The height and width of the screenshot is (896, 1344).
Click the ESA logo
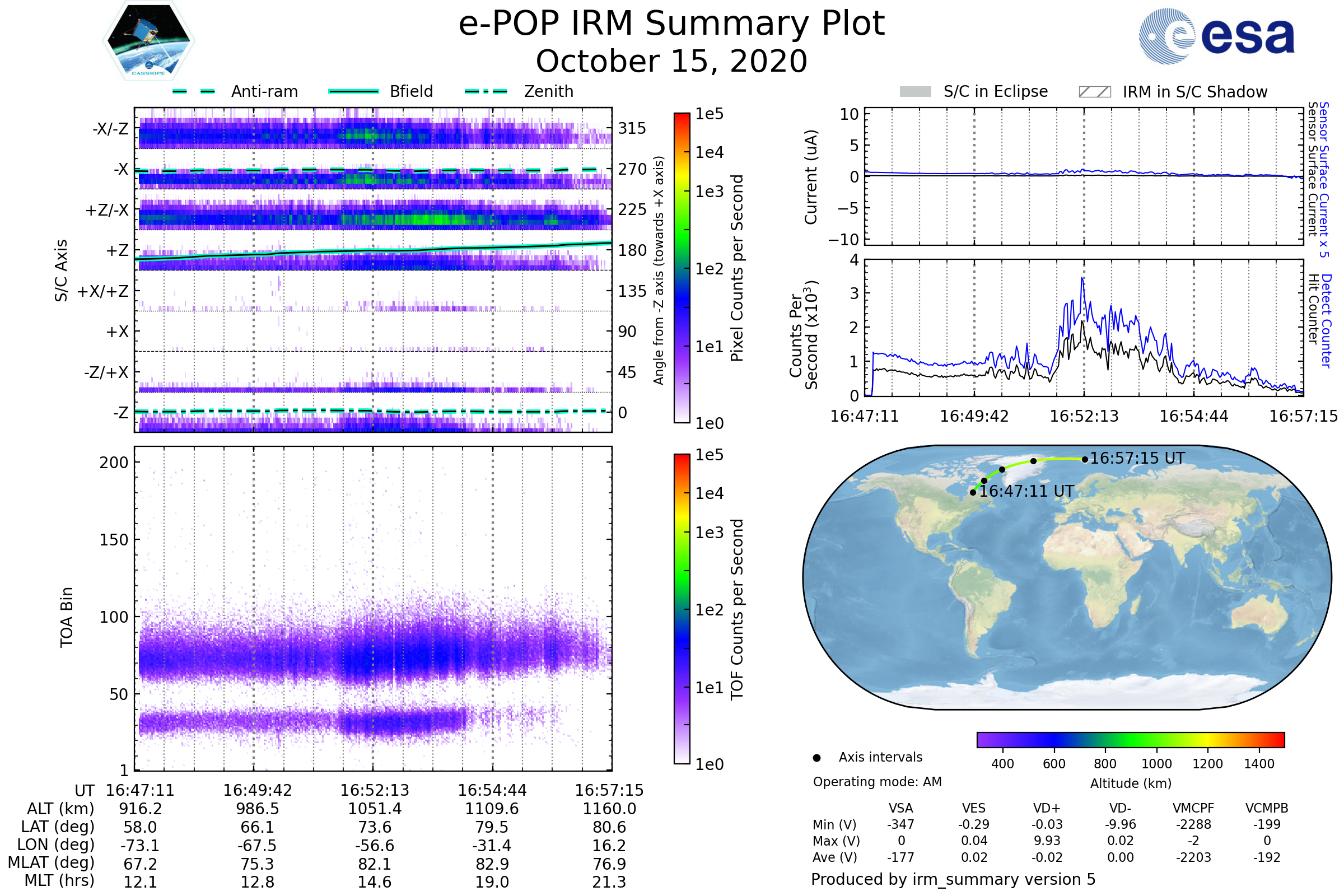1216,36
